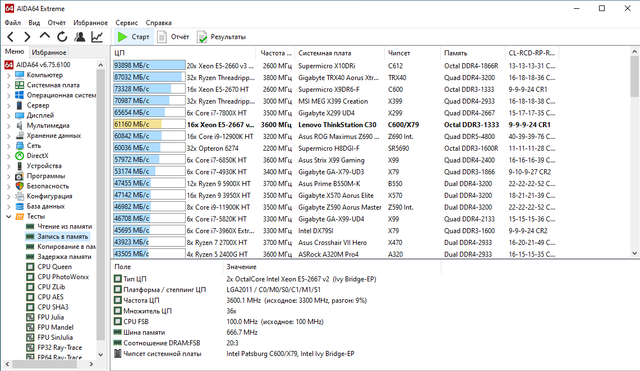The width and height of the screenshot is (640, 371).
Task: Click the 93898 МБ/с result bar
Action: (149, 66)
